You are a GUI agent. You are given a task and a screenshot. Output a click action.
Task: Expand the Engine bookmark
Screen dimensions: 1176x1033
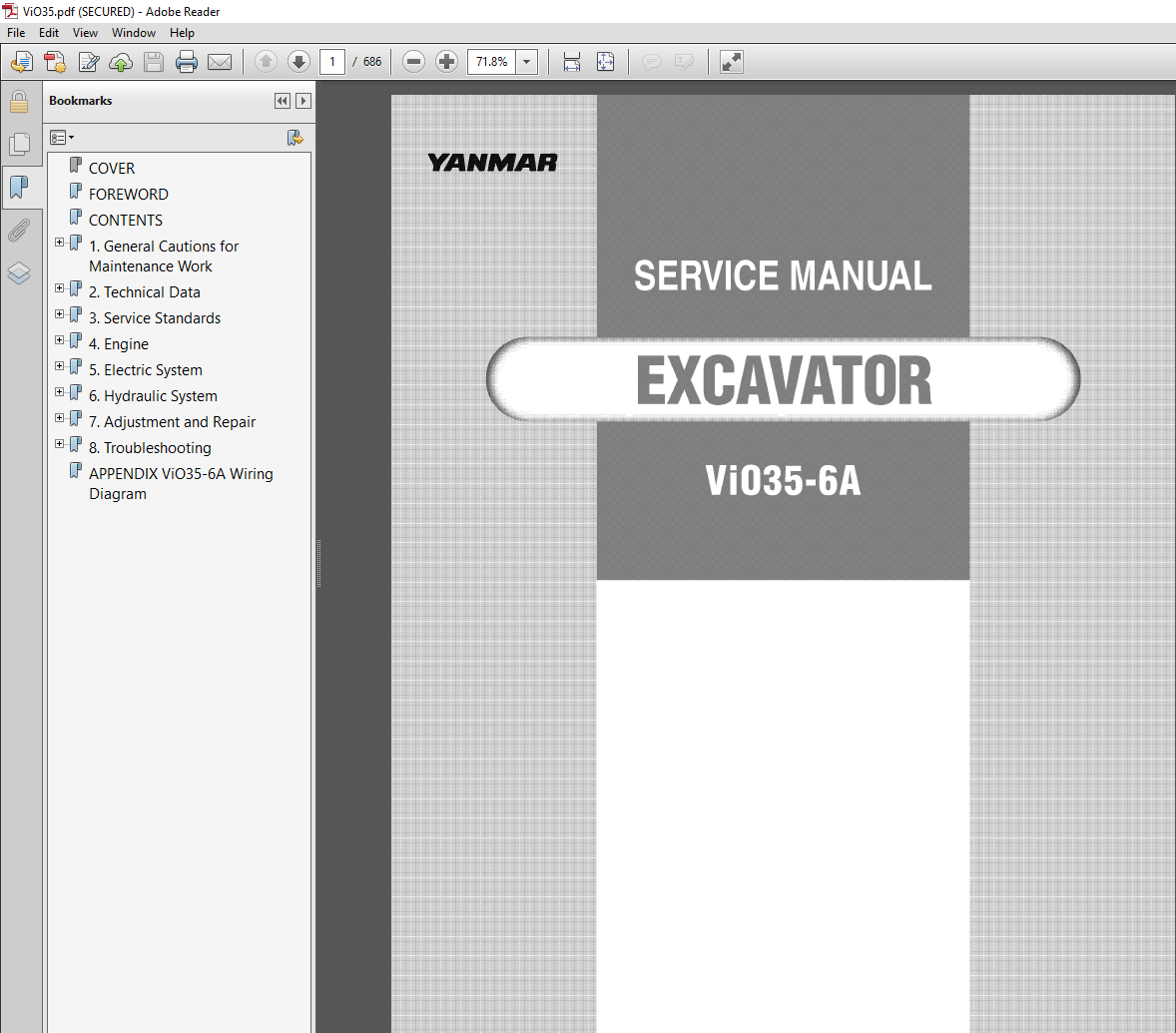pos(59,339)
